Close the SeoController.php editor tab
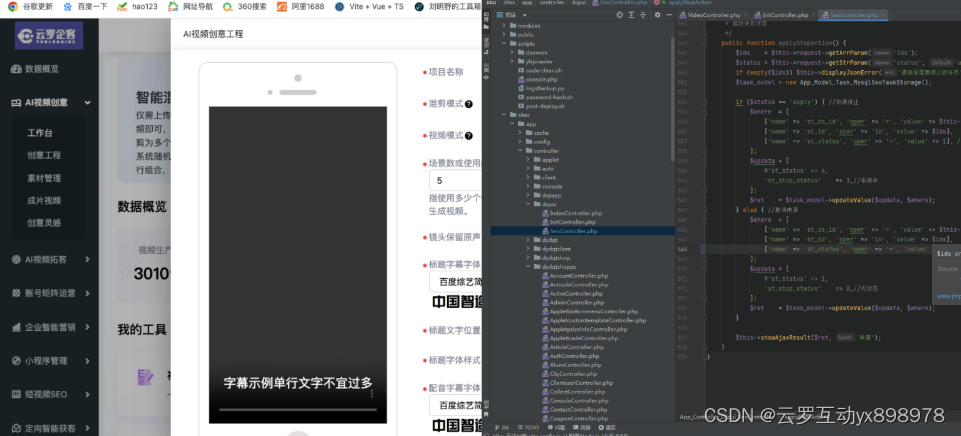The width and height of the screenshot is (961, 436). tap(883, 15)
